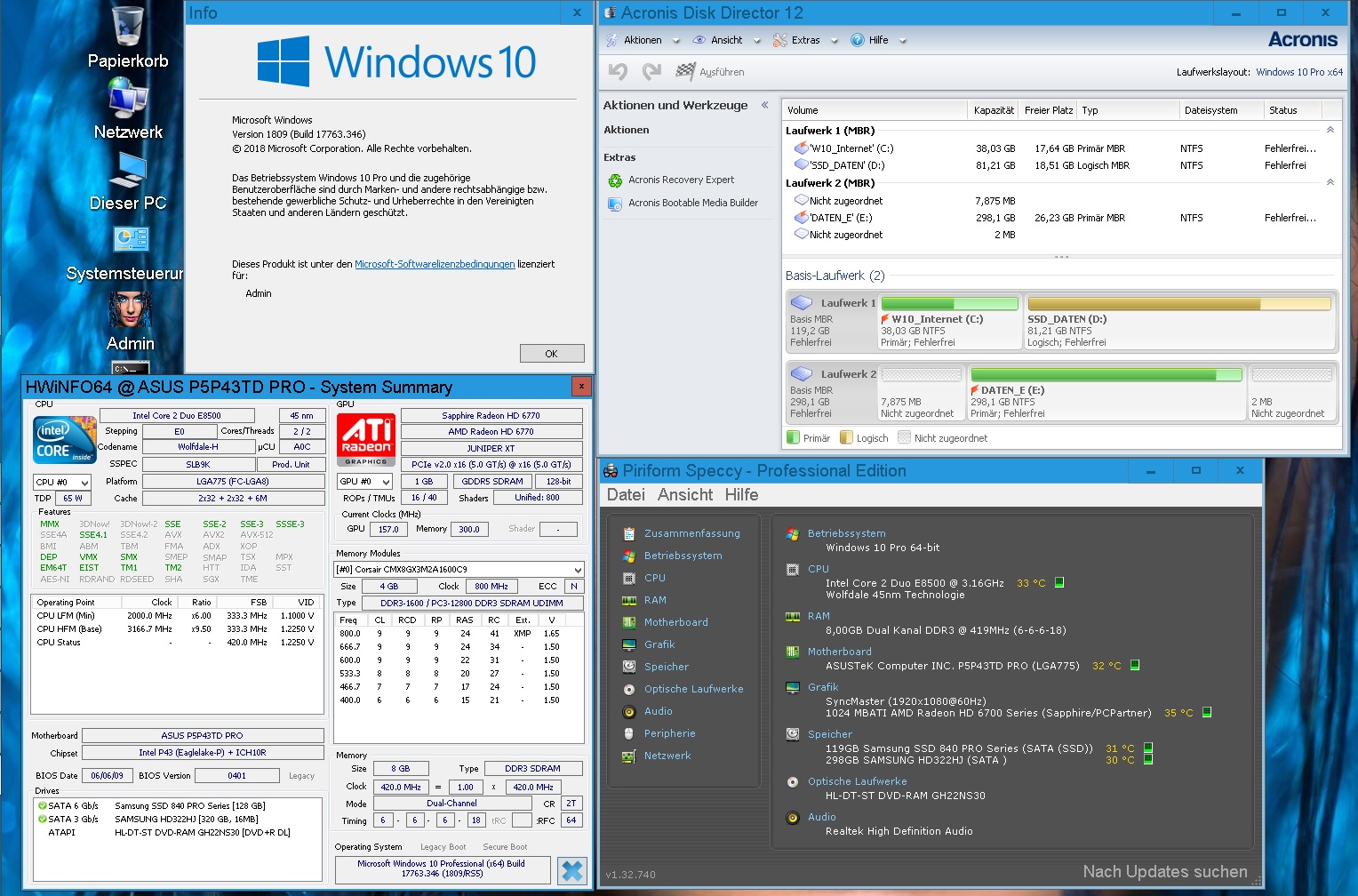Click the Intel Core 2 Duo E8500 field
1358x896 pixels.
pos(177,415)
